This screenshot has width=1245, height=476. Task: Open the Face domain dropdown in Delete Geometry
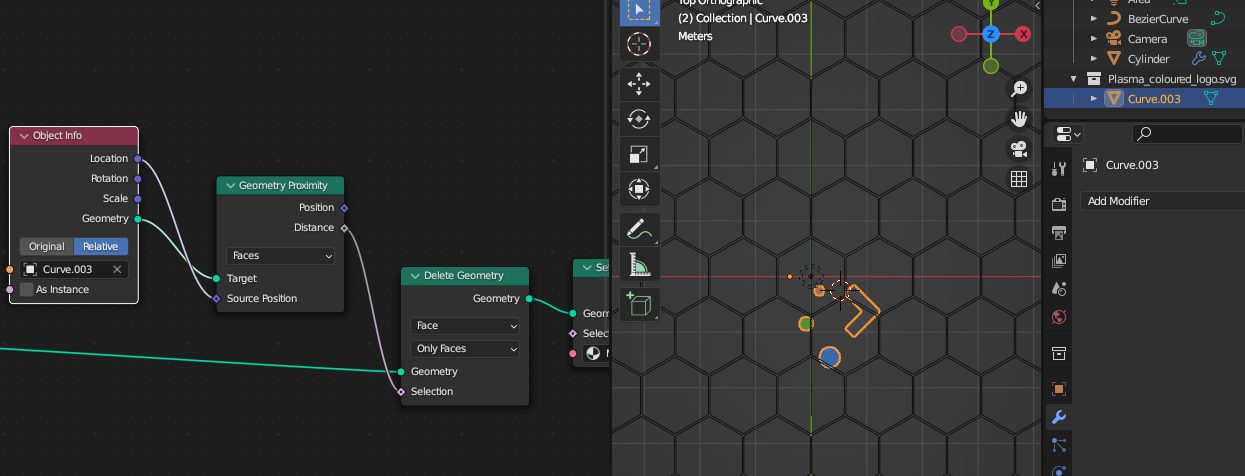coord(465,326)
